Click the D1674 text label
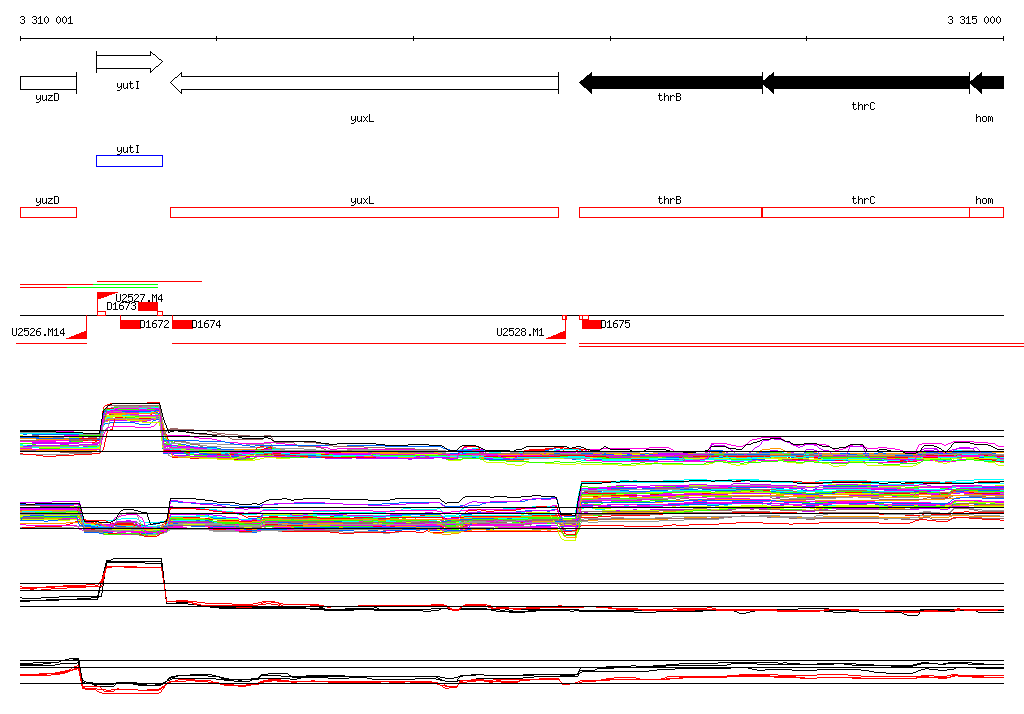This screenshot has width=1024, height=714. pyautogui.click(x=206, y=324)
